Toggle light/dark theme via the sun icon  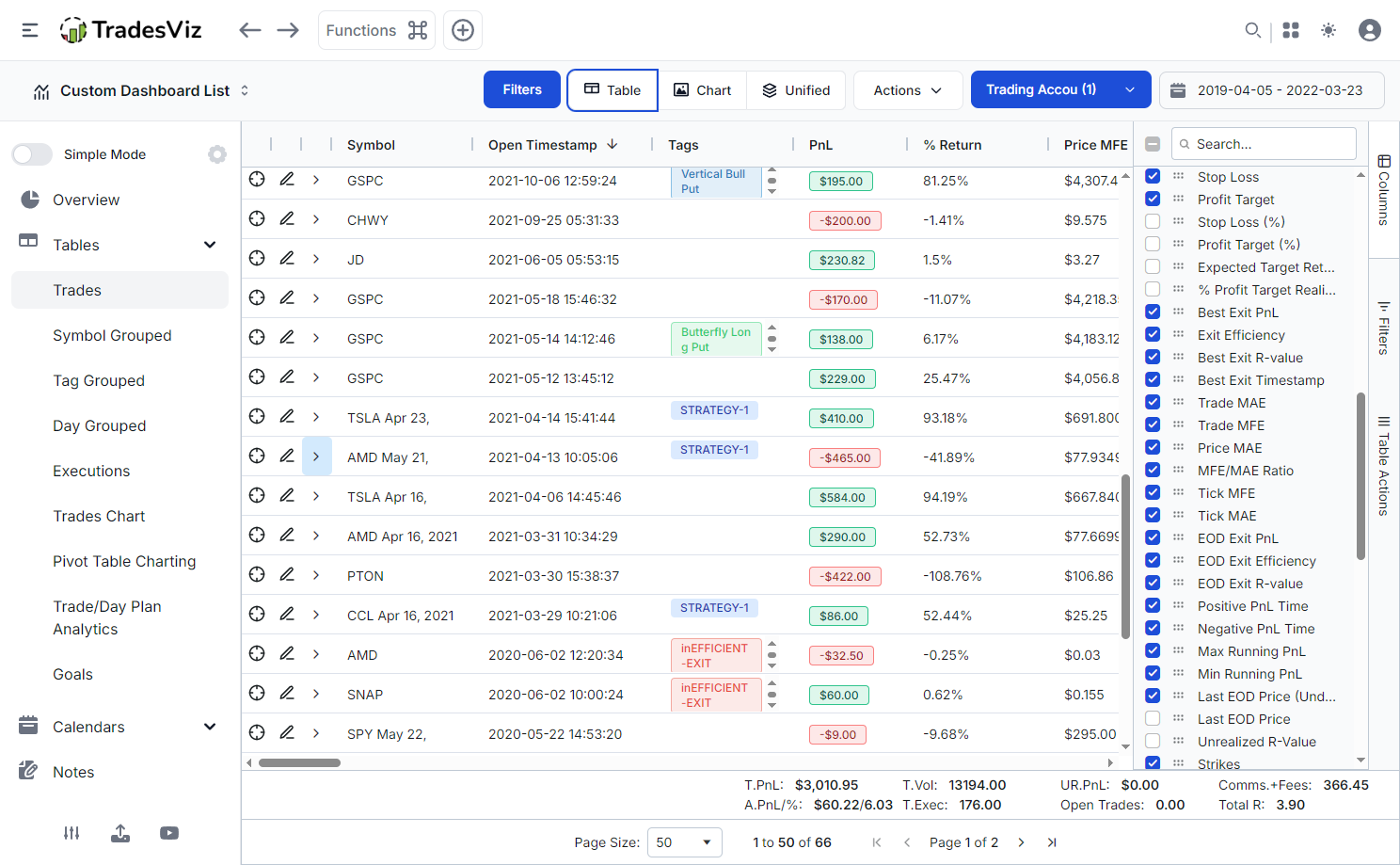pyautogui.click(x=1328, y=29)
